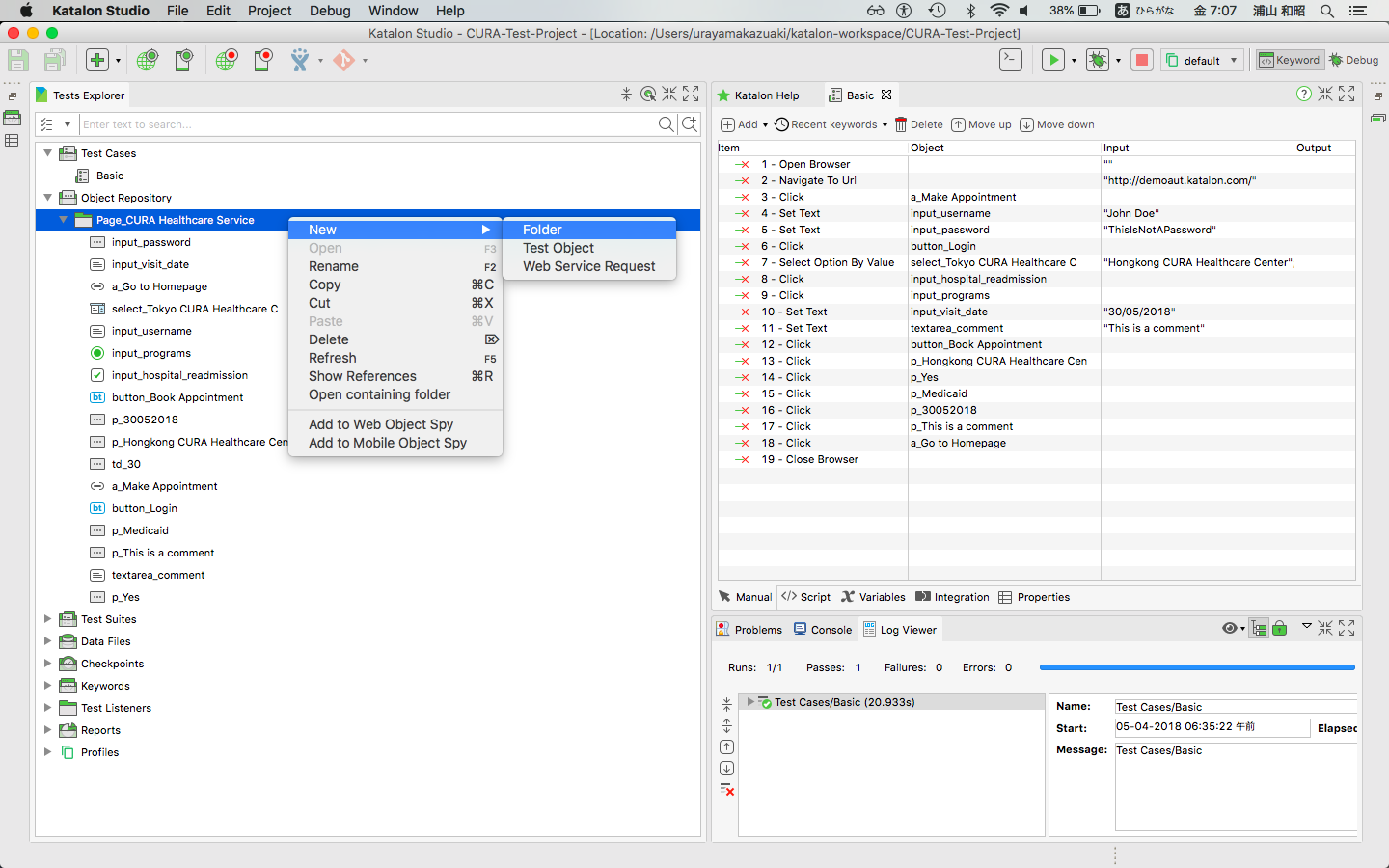Close the Basic editor tab

tap(886, 95)
